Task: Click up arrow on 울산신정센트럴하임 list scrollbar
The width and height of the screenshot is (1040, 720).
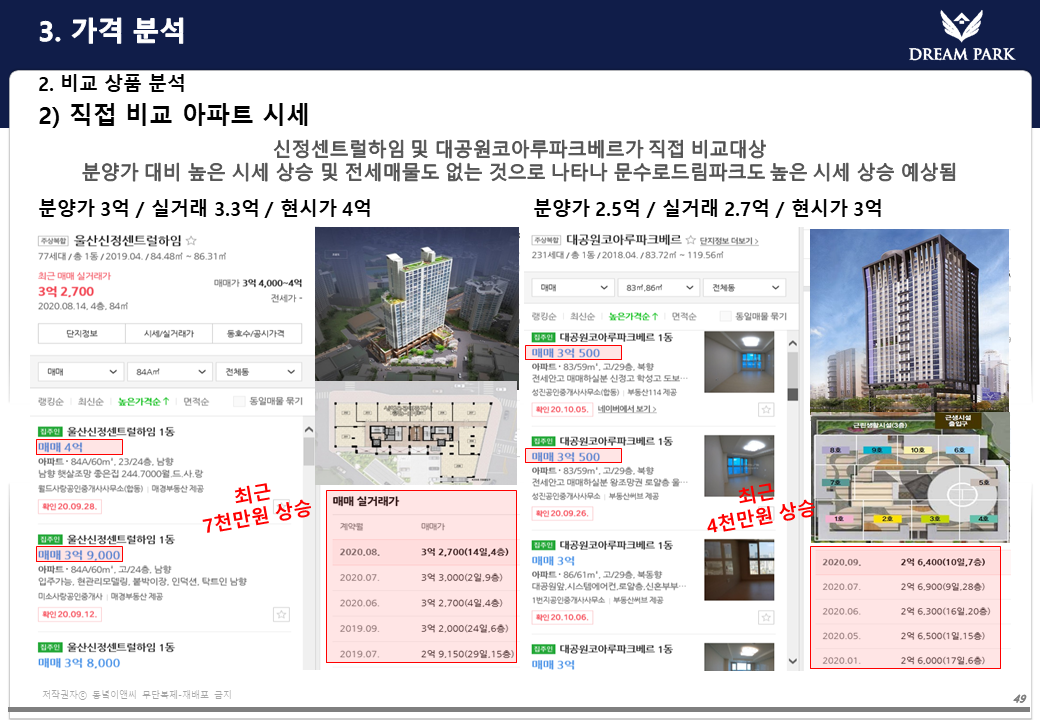Action: pyautogui.click(x=308, y=430)
